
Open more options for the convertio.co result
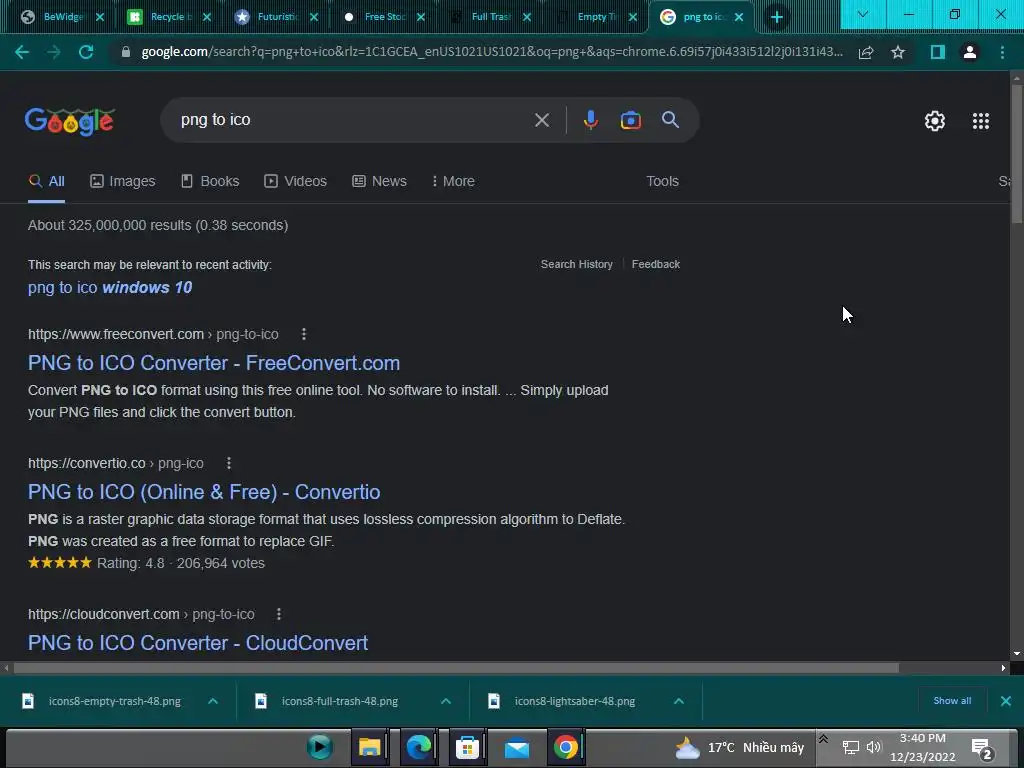pyautogui.click(x=229, y=463)
